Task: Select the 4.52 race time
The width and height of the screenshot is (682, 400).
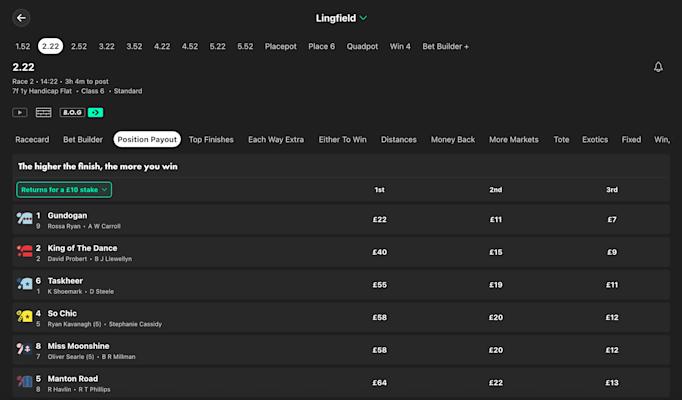Action: [190, 46]
